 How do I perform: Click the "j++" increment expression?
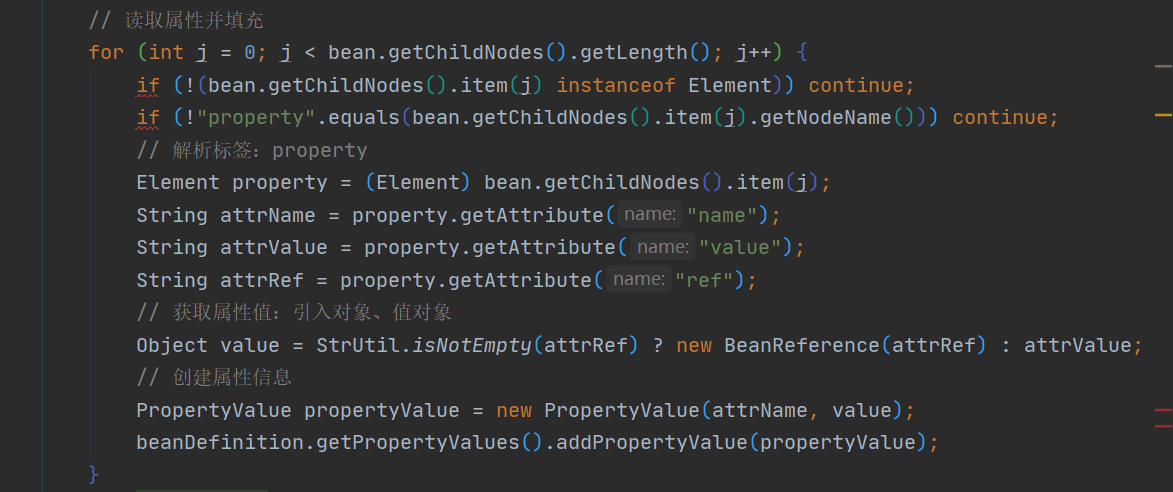click(x=753, y=52)
